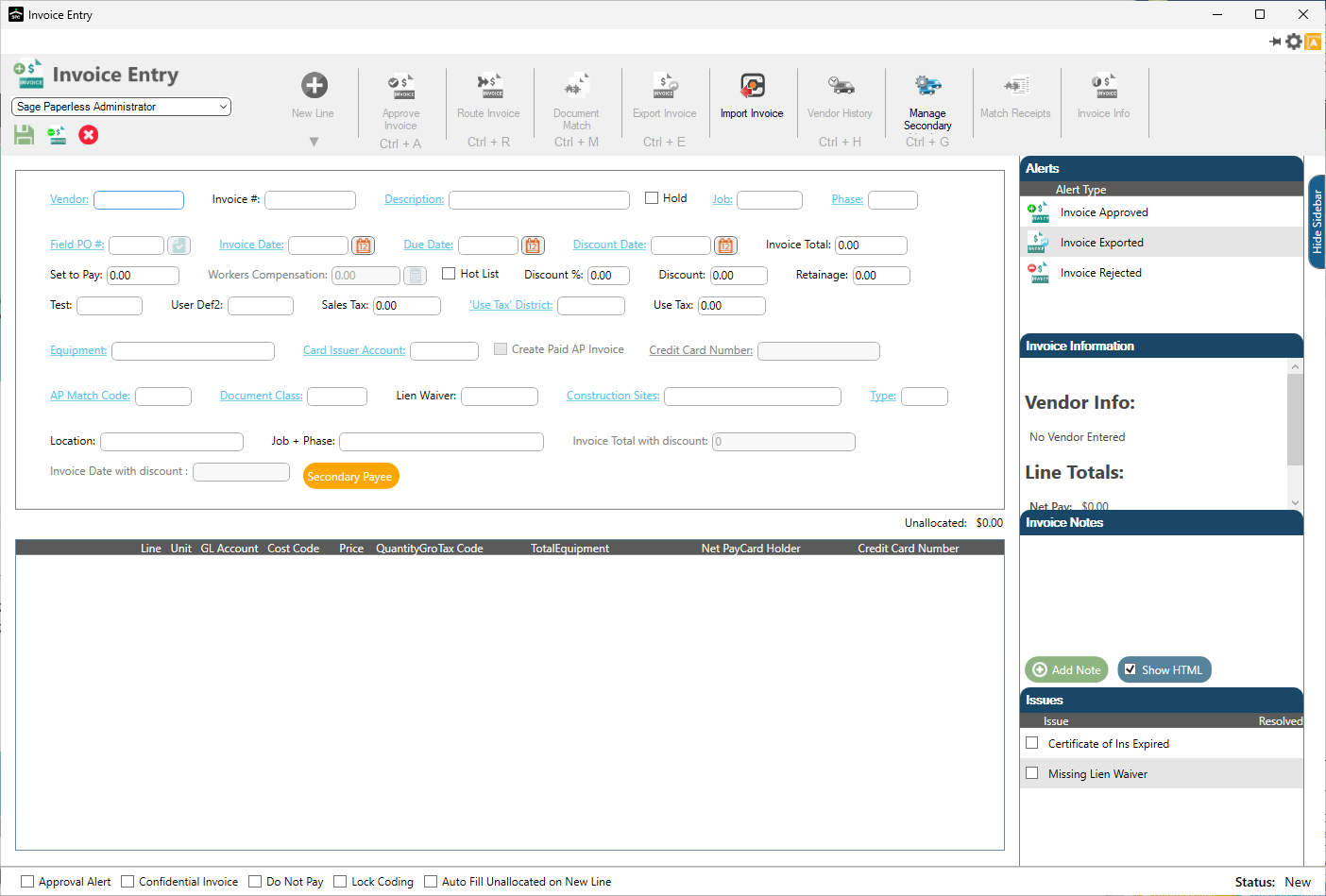Open the Due Date calendar picker
The image size is (1326, 896).
coord(533,245)
